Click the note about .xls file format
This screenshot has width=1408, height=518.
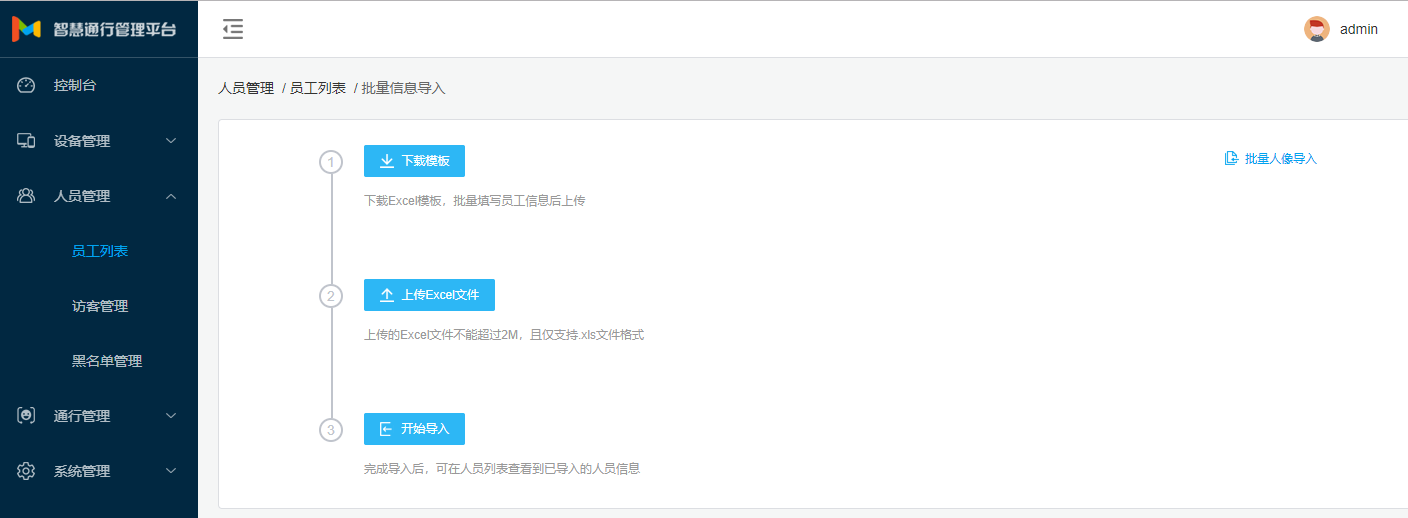pos(504,334)
